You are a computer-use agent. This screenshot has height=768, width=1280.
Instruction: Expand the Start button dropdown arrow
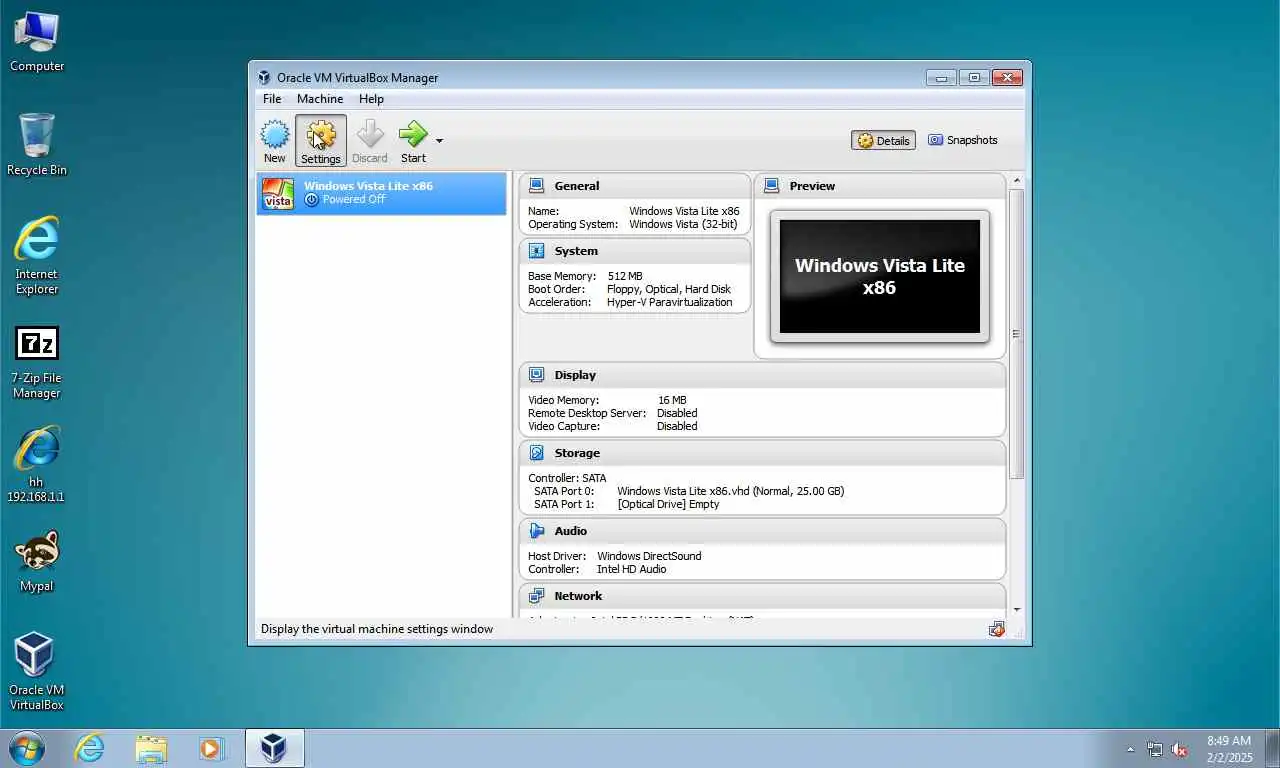coord(439,141)
